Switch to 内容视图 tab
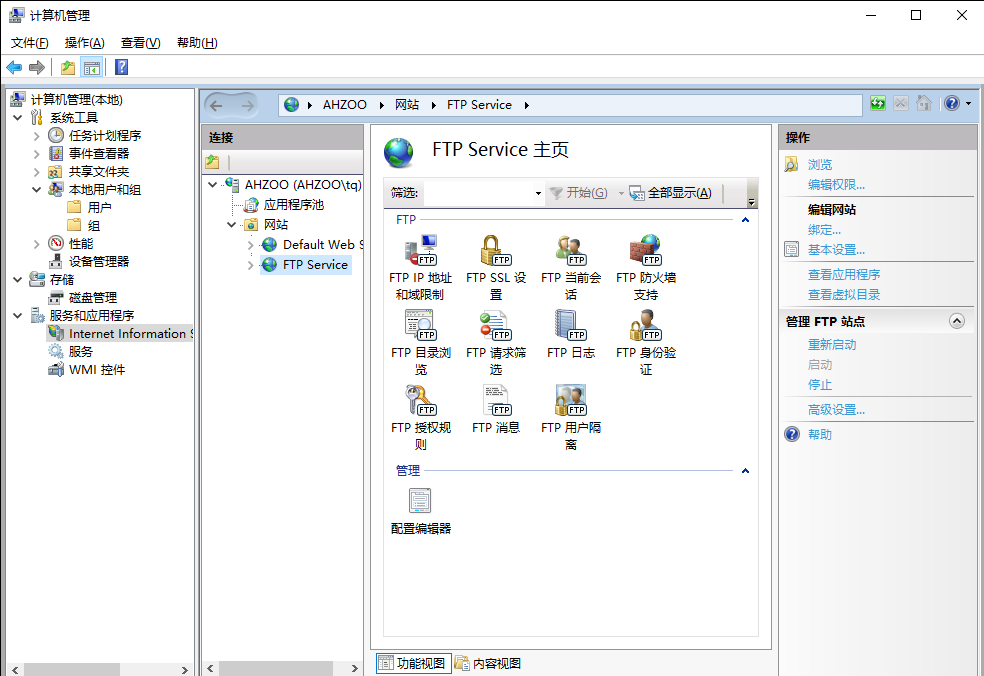 point(489,663)
